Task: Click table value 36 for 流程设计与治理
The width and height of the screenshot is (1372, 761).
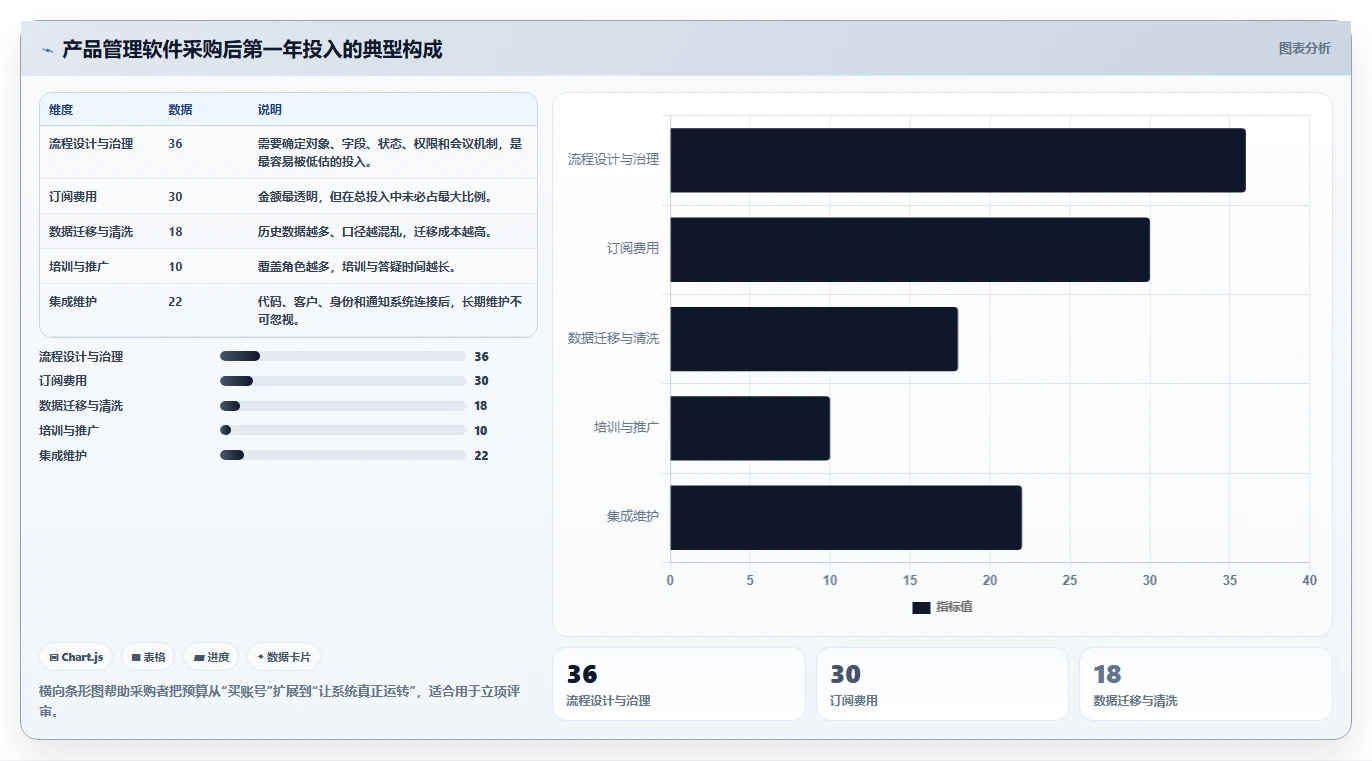Action: tap(175, 144)
